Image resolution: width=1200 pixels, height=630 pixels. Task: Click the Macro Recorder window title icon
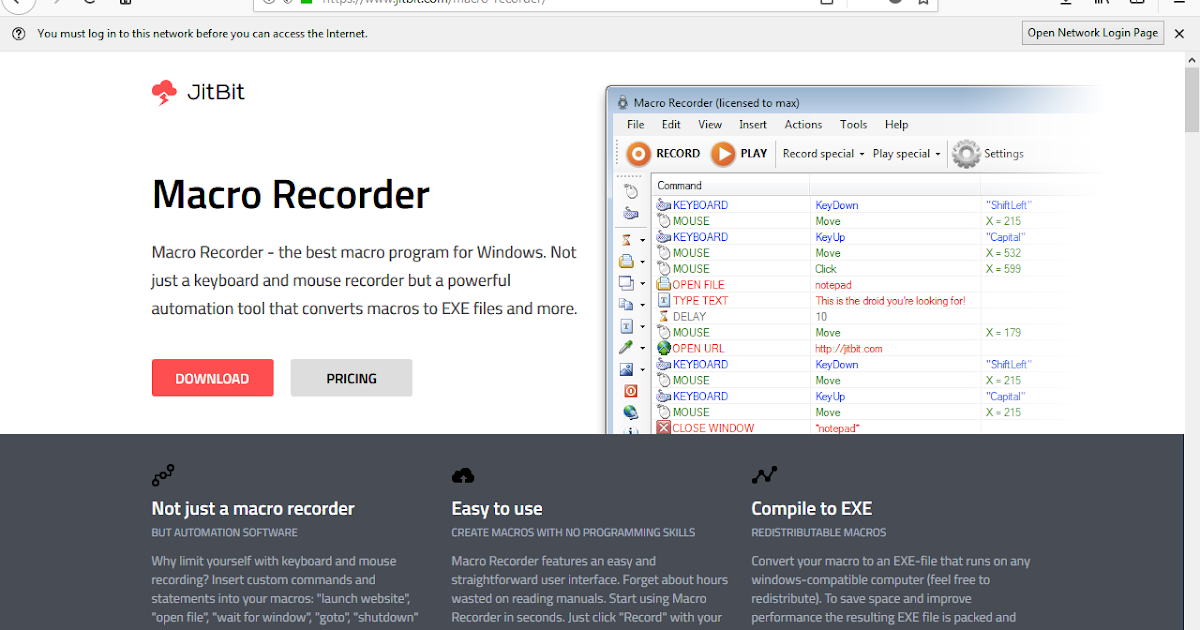pos(622,103)
